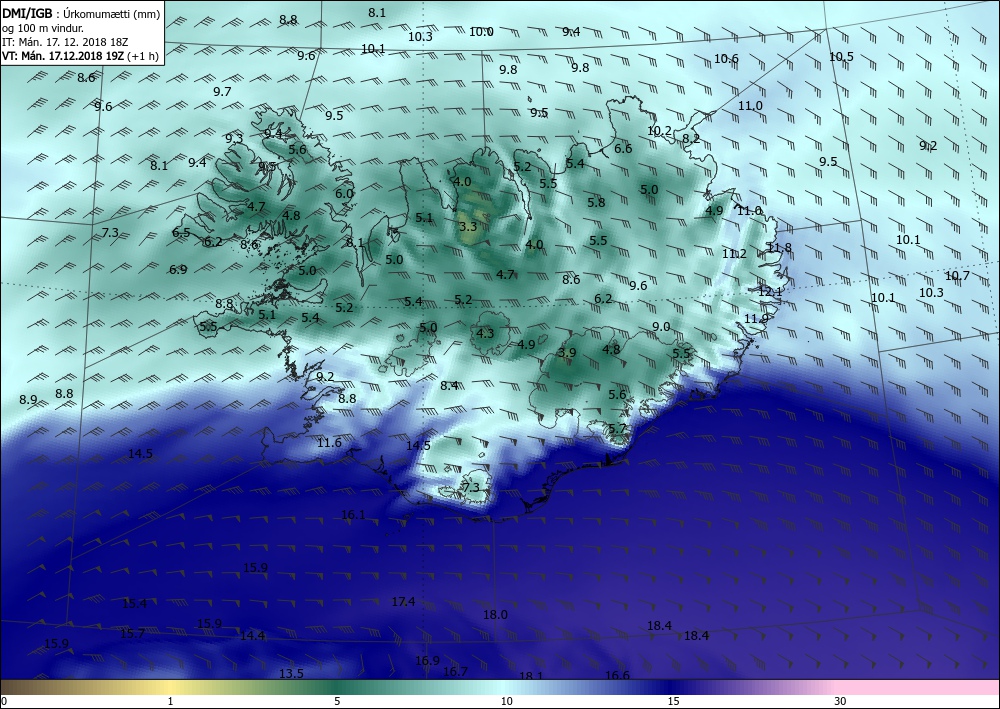Click the colour scale label "1"

point(170,701)
